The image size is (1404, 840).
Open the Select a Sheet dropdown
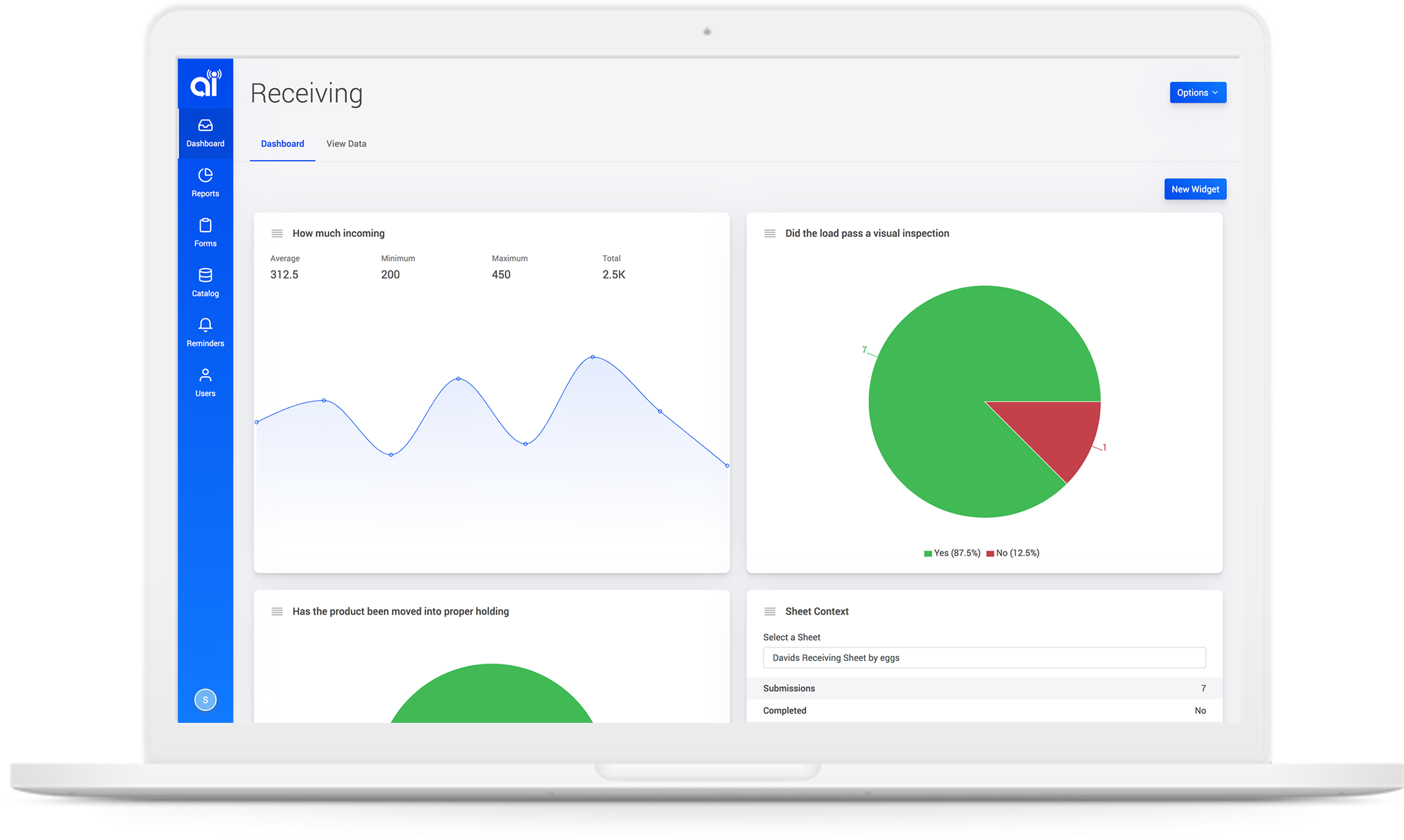(984, 658)
